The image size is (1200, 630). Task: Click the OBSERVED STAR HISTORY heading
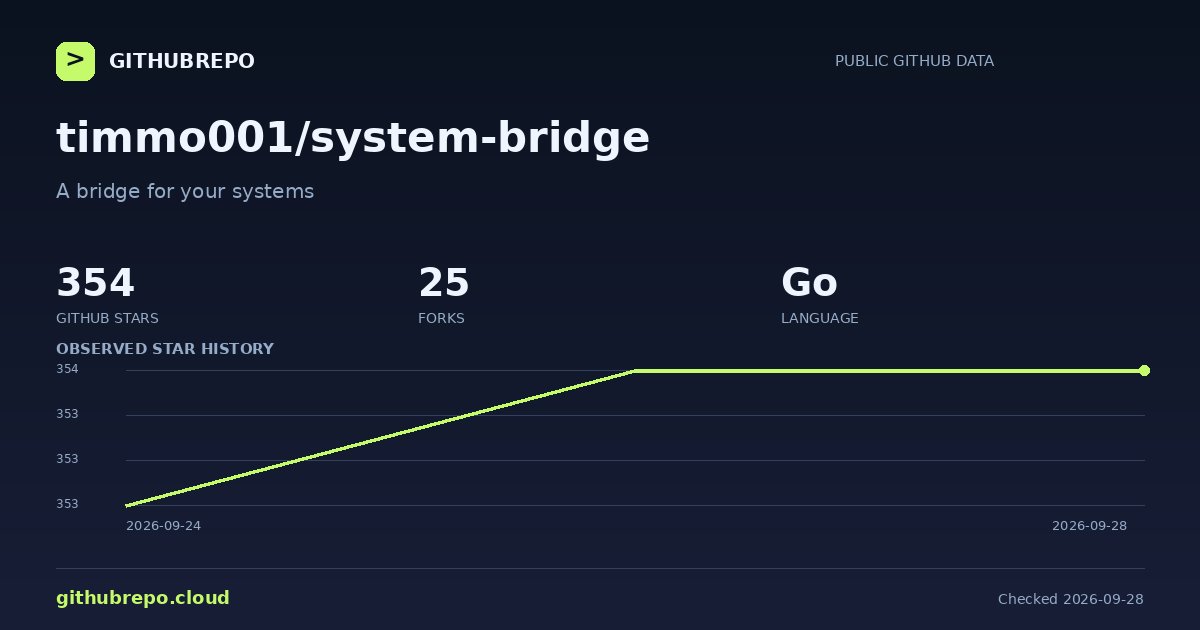coord(165,349)
